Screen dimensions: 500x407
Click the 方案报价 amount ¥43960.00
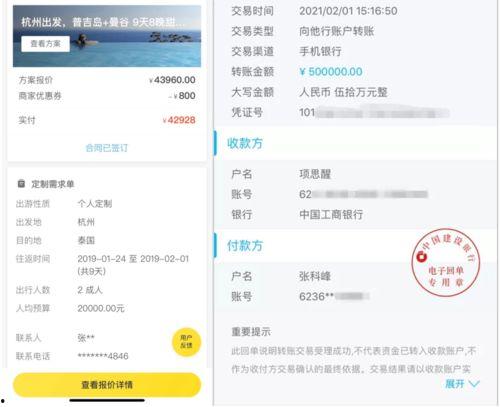click(x=172, y=80)
